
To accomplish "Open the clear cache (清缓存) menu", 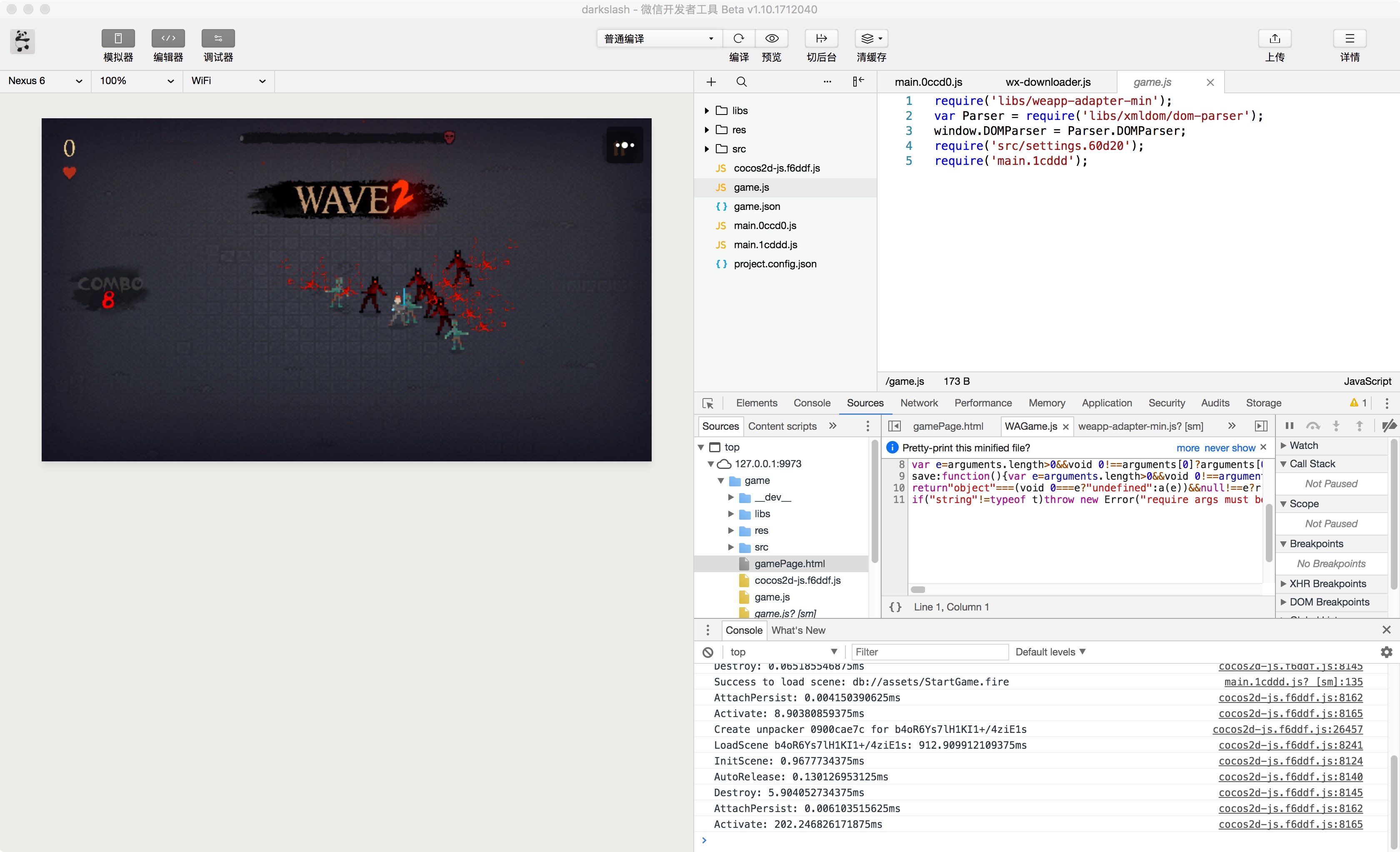I will 872,39.
